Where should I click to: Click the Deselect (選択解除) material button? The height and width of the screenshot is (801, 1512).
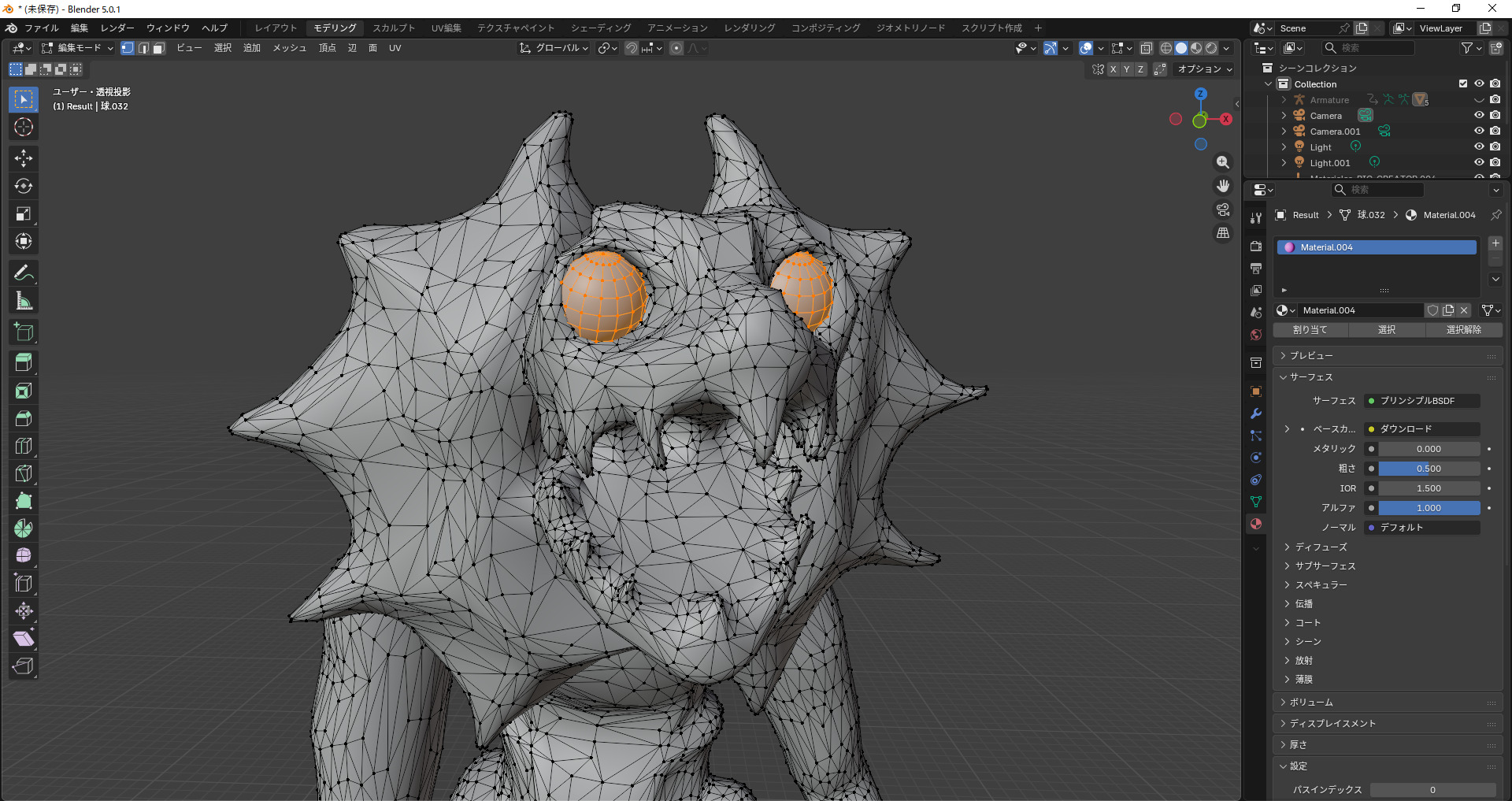coord(1463,330)
